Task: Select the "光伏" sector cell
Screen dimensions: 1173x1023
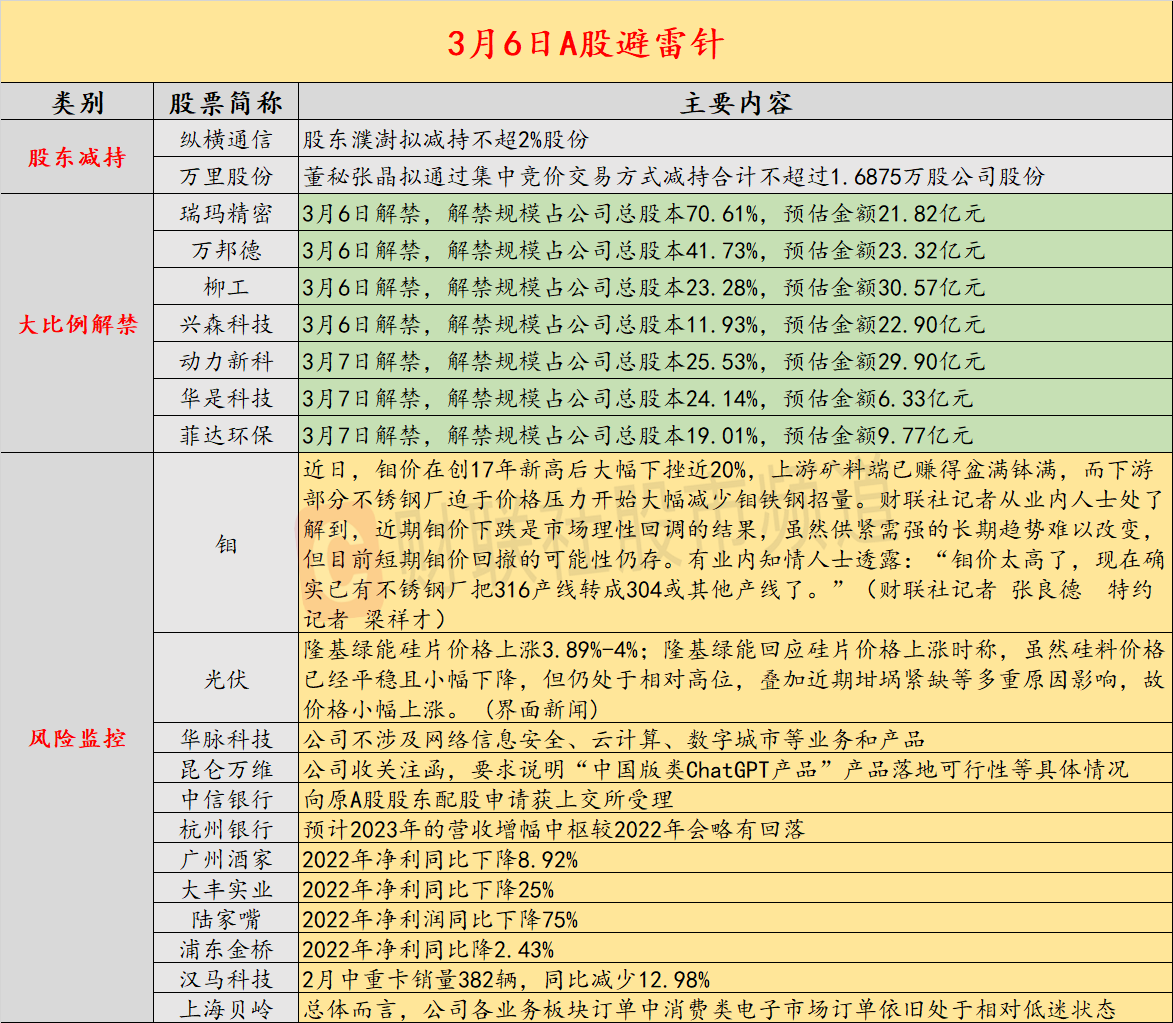Action: (226, 679)
